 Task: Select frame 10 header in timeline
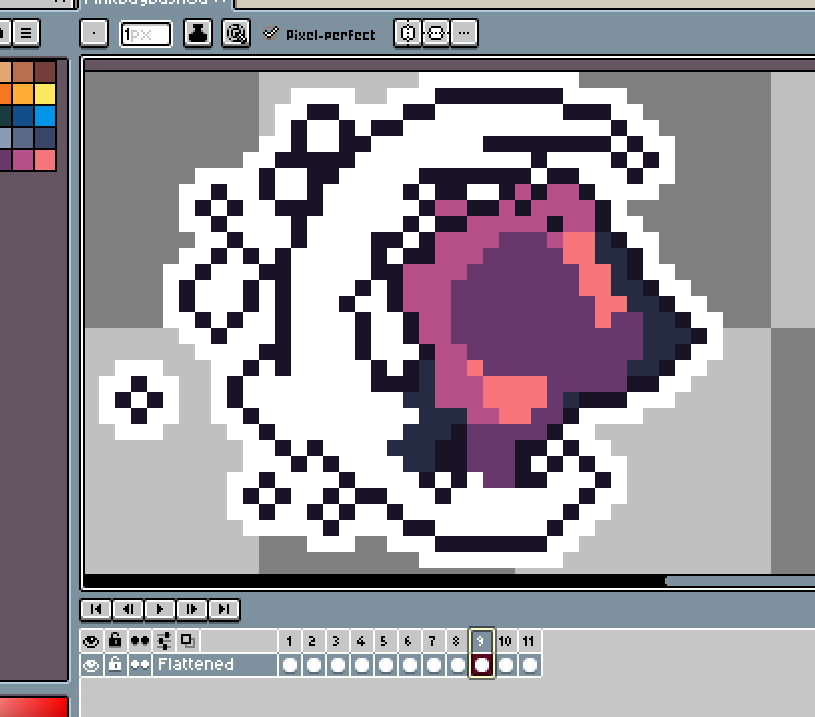[506, 641]
